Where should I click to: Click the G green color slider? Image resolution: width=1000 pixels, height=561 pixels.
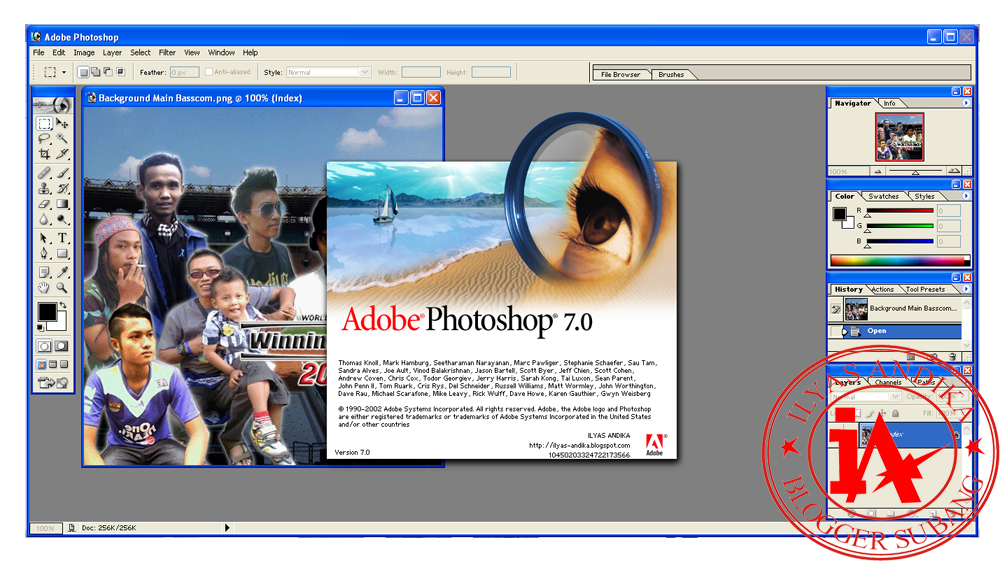(x=899, y=226)
